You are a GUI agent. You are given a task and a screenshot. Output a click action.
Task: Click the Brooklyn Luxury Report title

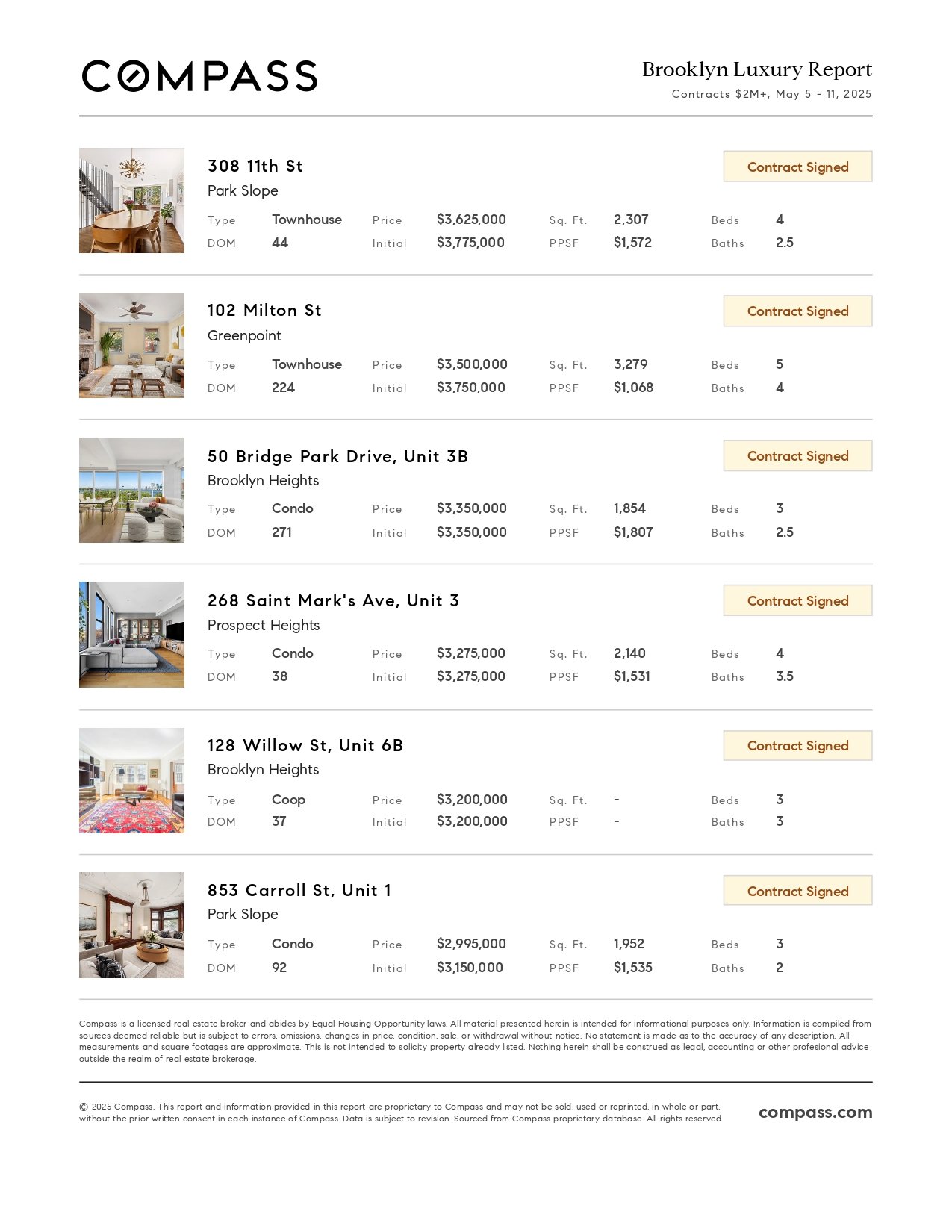tap(757, 69)
